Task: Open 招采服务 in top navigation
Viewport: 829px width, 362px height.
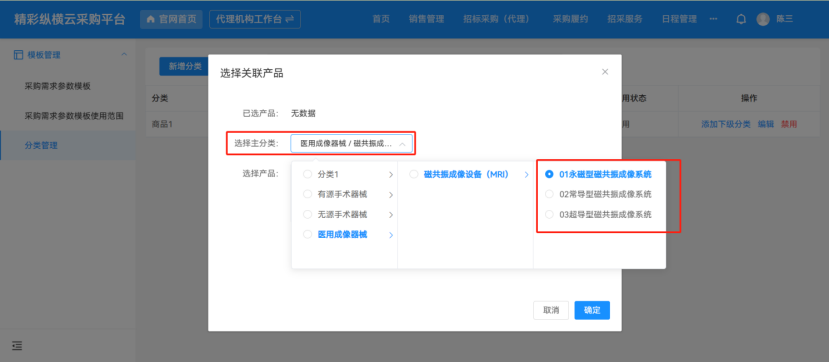Action: [x=625, y=19]
